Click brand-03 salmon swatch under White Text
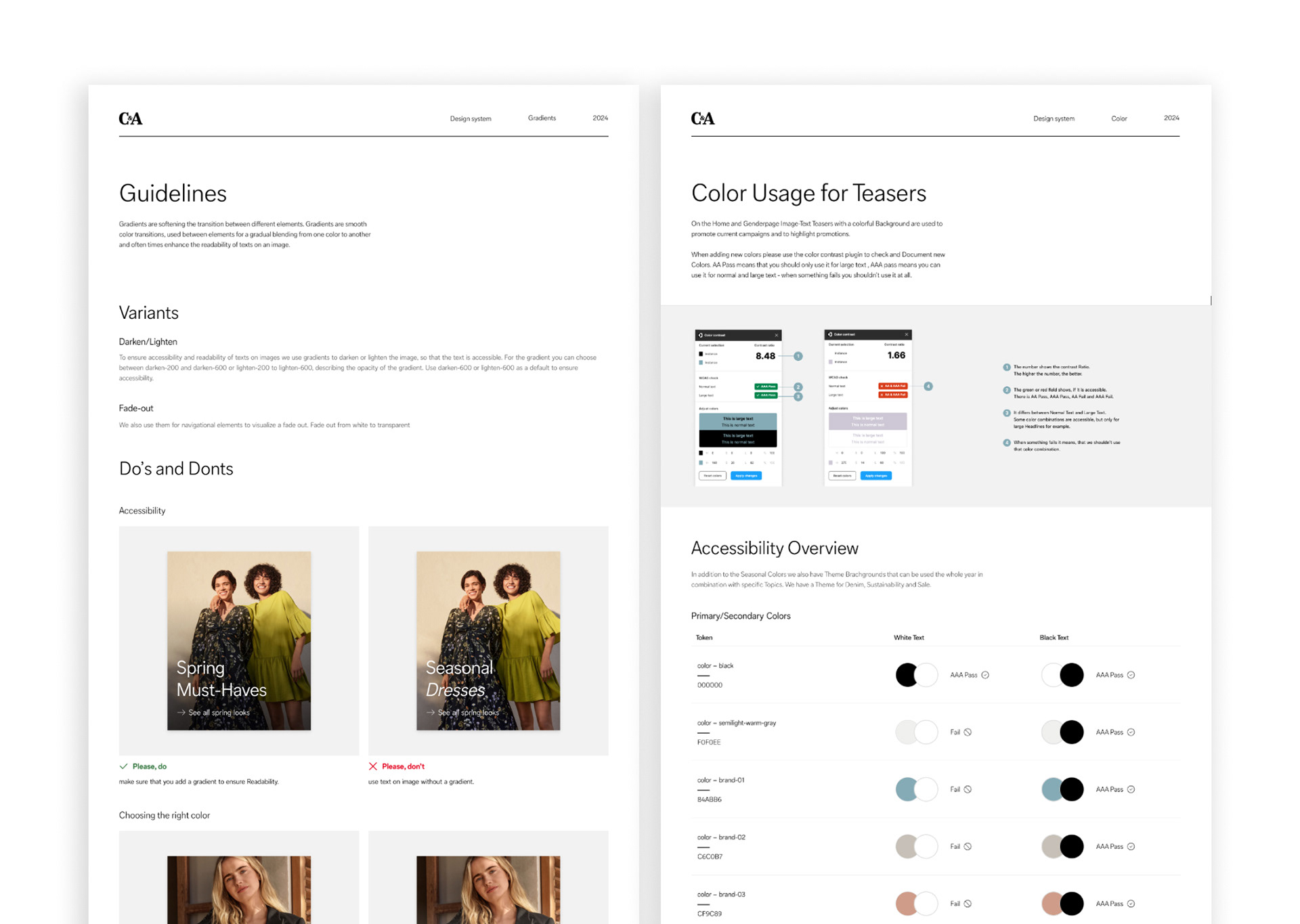Screen dimensions: 1300x924 pyautogui.click(x=906, y=904)
